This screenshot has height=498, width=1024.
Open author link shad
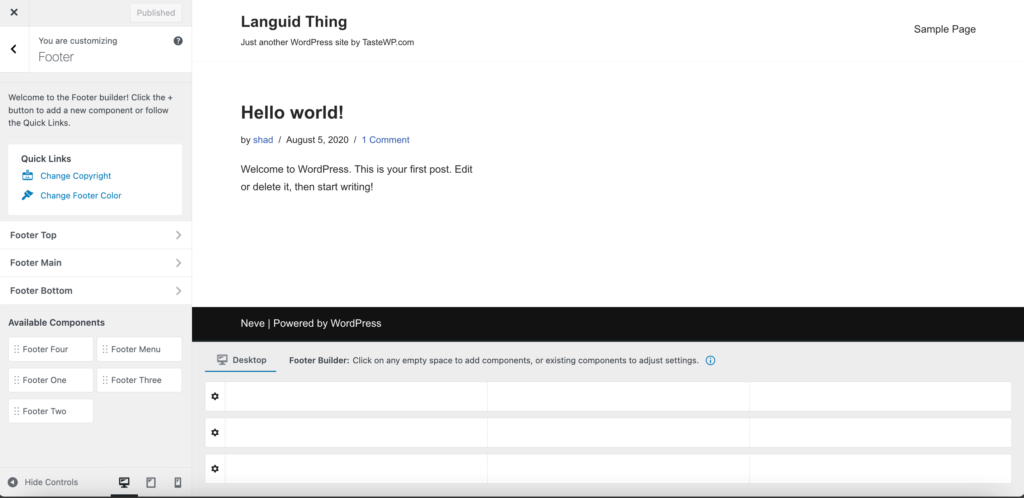tap(263, 140)
